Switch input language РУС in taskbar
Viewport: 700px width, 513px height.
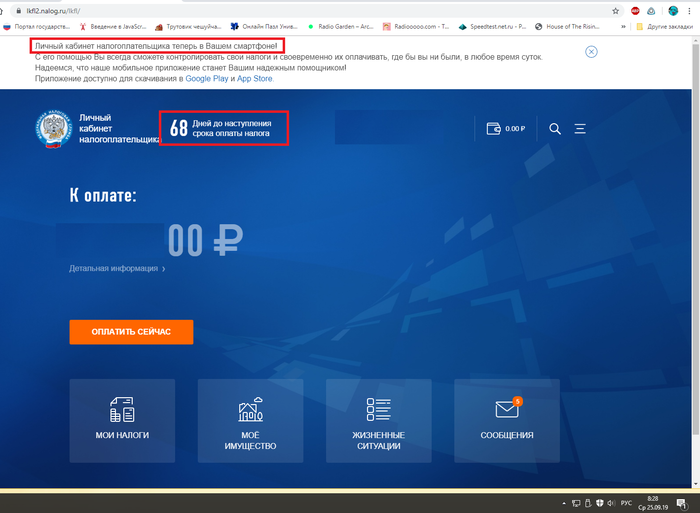[626, 503]
